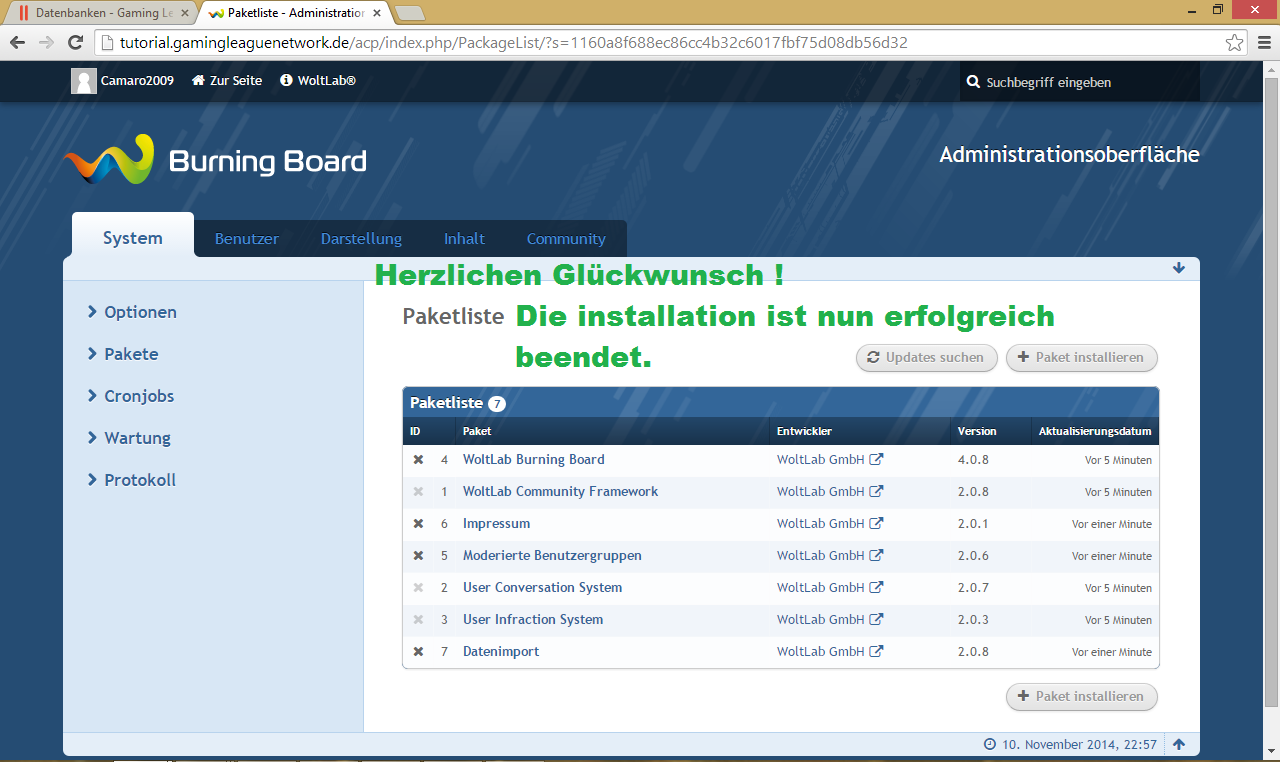
Task: Open the Community tab
Action: pos(566,239)
